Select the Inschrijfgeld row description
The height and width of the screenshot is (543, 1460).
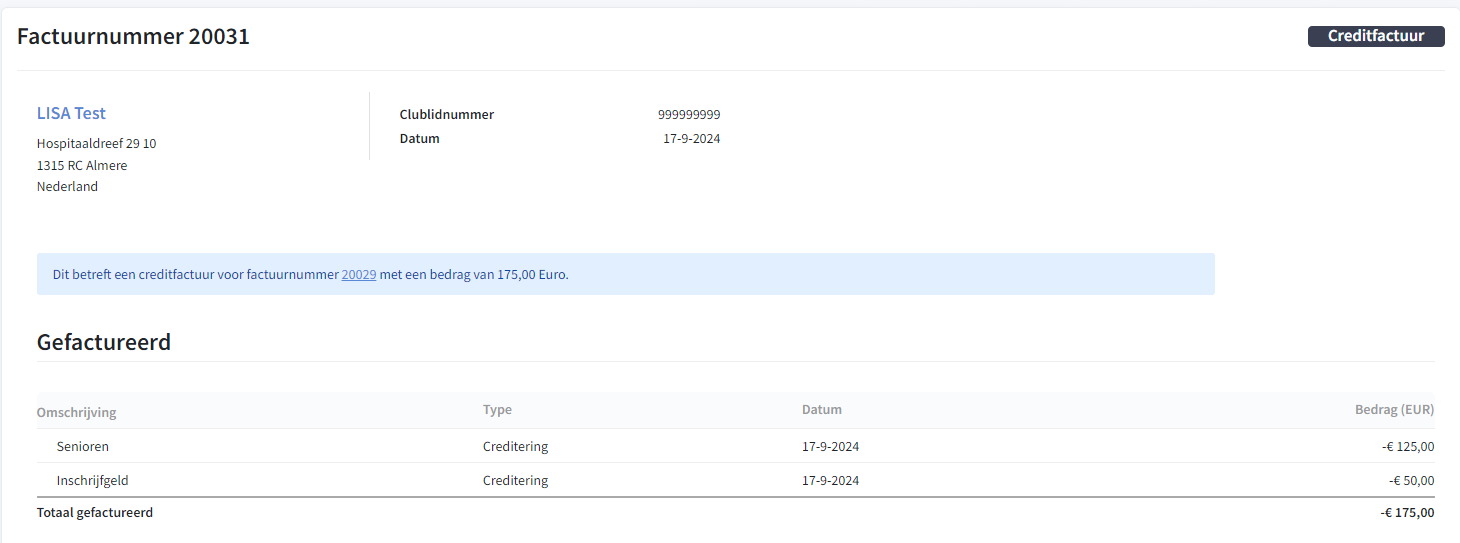[93, 480]
